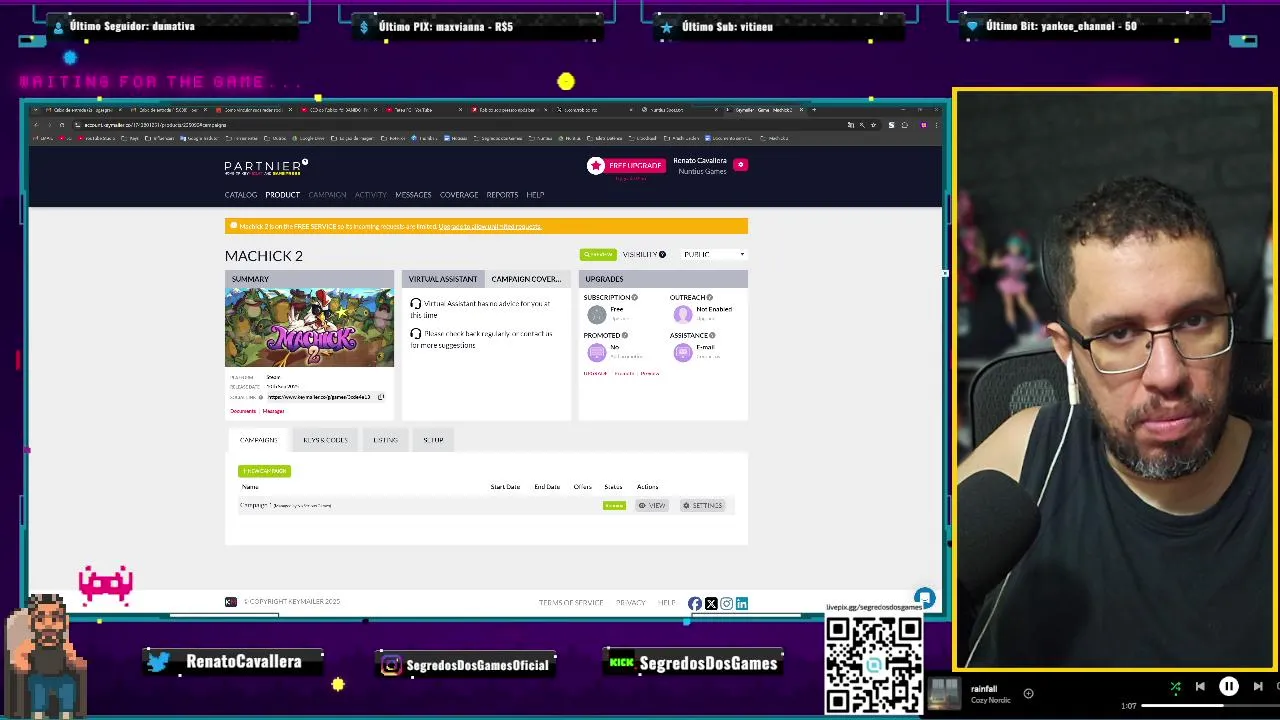Select the Listing tab
Image resolution: width=1280 pixels, height=720 pixels.
click(x=385, y=440)
